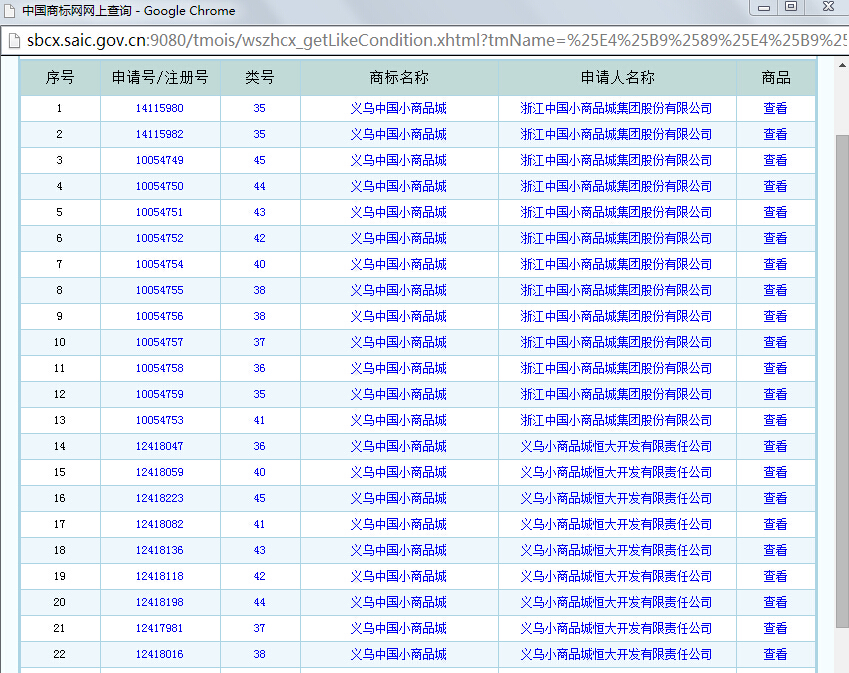This screenshot has width=849, height=673.
Task: Click the scrollbar up arrow
Action: pyautogui.click(x=842, y=66)
